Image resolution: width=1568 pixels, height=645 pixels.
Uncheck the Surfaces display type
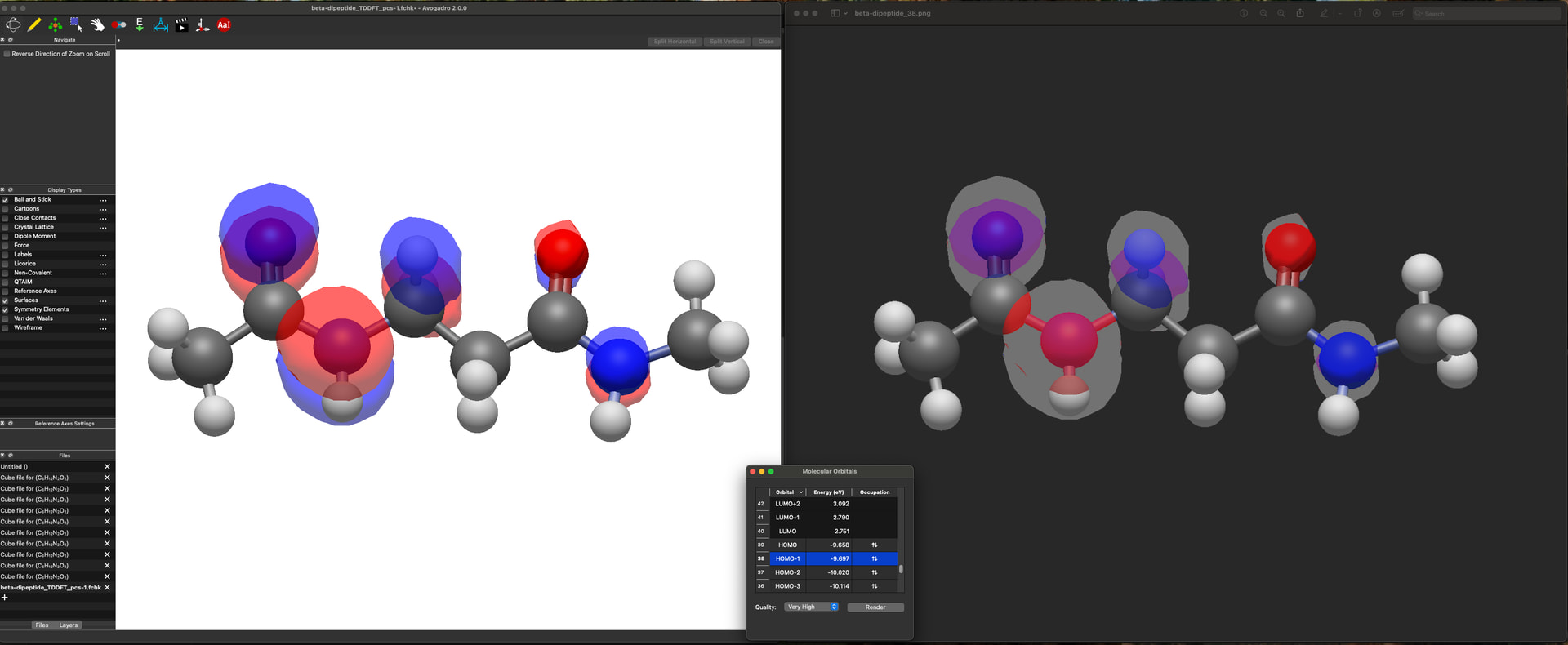coord(6,300)
